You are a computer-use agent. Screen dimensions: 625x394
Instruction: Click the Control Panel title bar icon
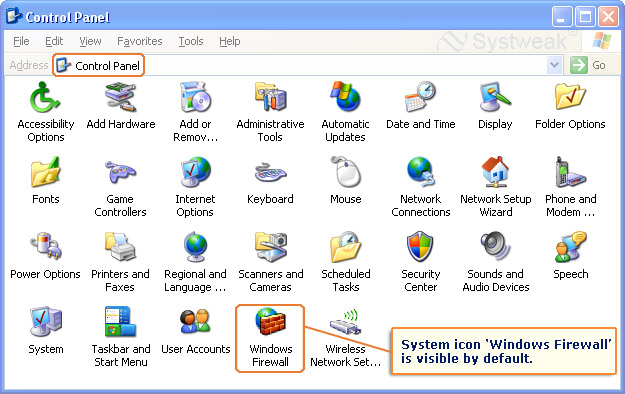pyautogui.click(x=14, y=16)
